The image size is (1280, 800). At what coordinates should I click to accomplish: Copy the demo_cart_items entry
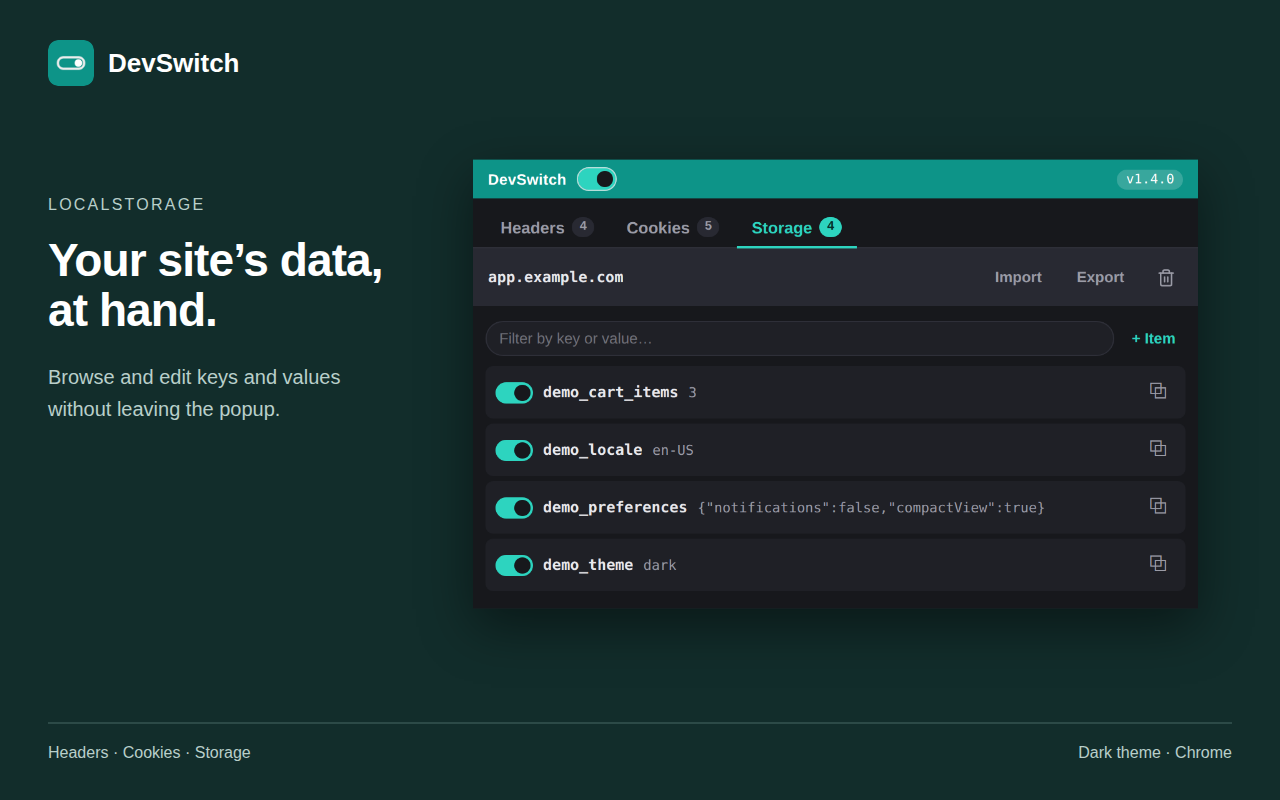click(1158, 391)
